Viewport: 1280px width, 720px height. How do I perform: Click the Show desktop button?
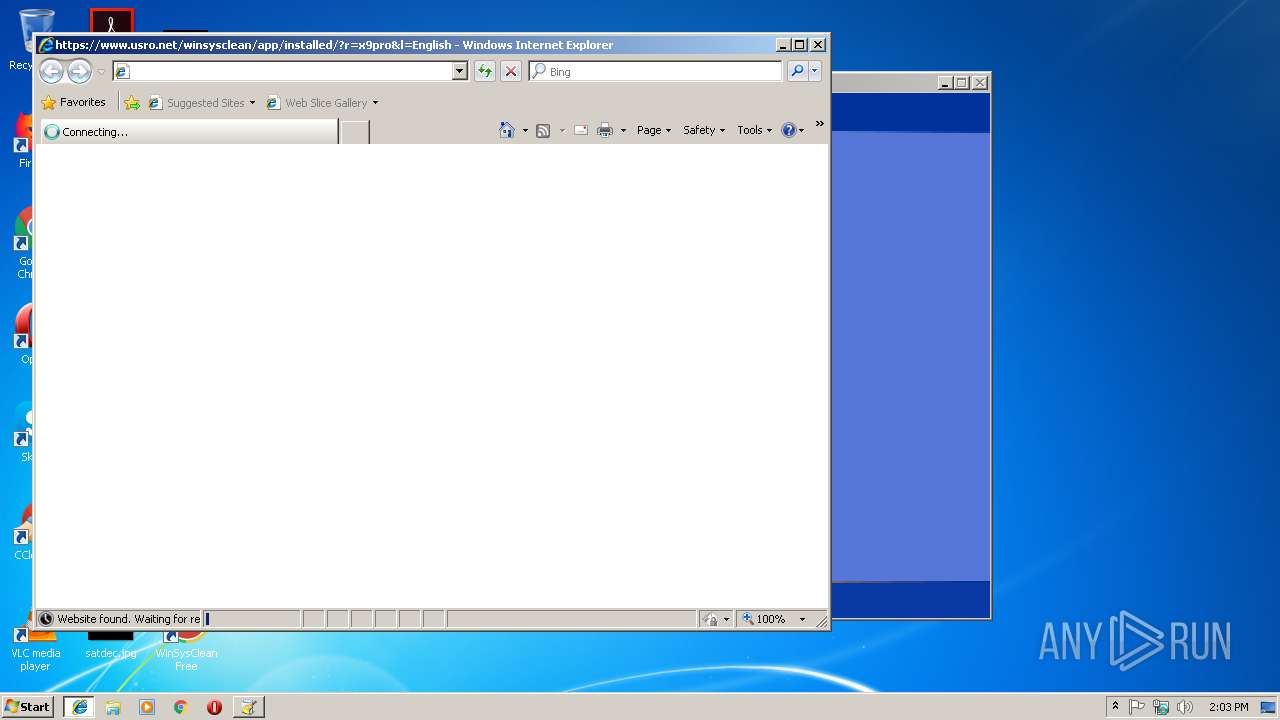[1268, 707]
